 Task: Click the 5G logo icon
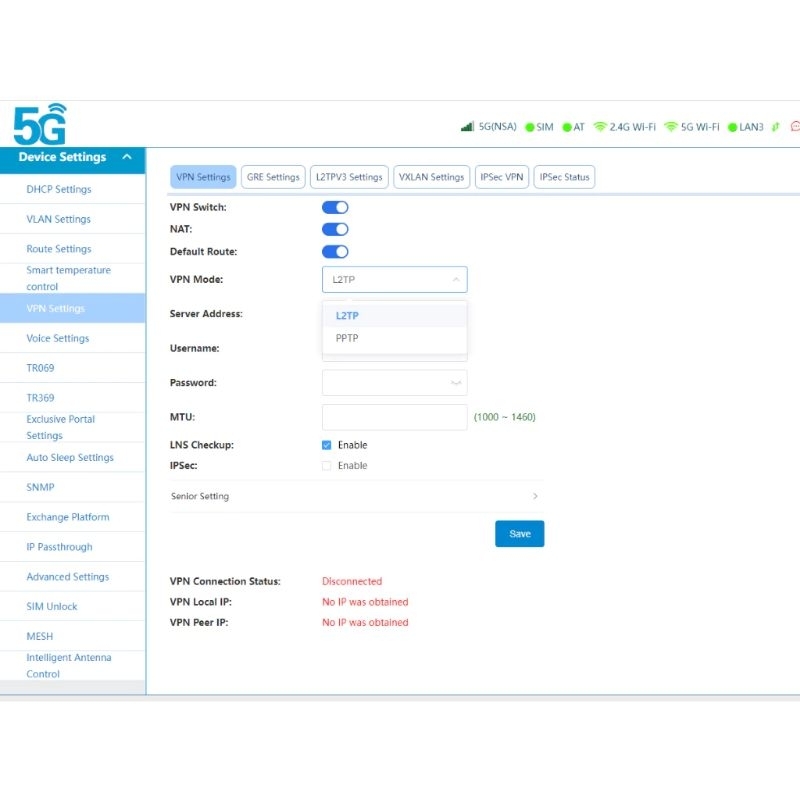tap(40, 125)
